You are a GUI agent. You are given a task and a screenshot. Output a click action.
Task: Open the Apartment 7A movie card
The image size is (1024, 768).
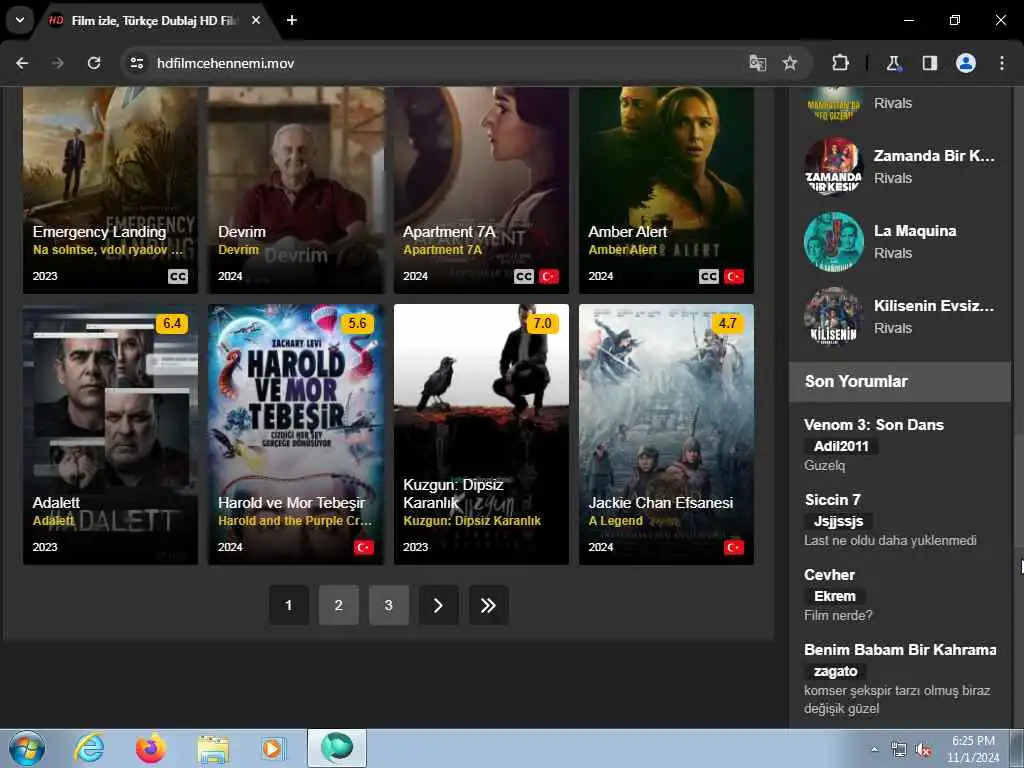[x=481, y=190]
